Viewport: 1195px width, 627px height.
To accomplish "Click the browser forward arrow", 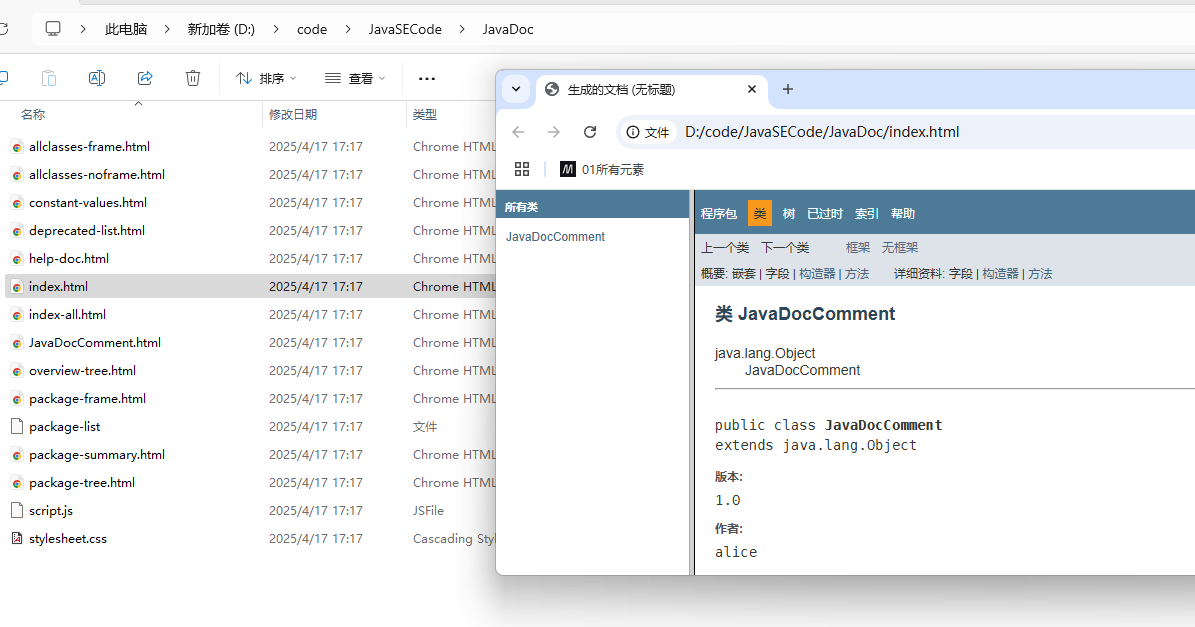I will pos(554,132).
